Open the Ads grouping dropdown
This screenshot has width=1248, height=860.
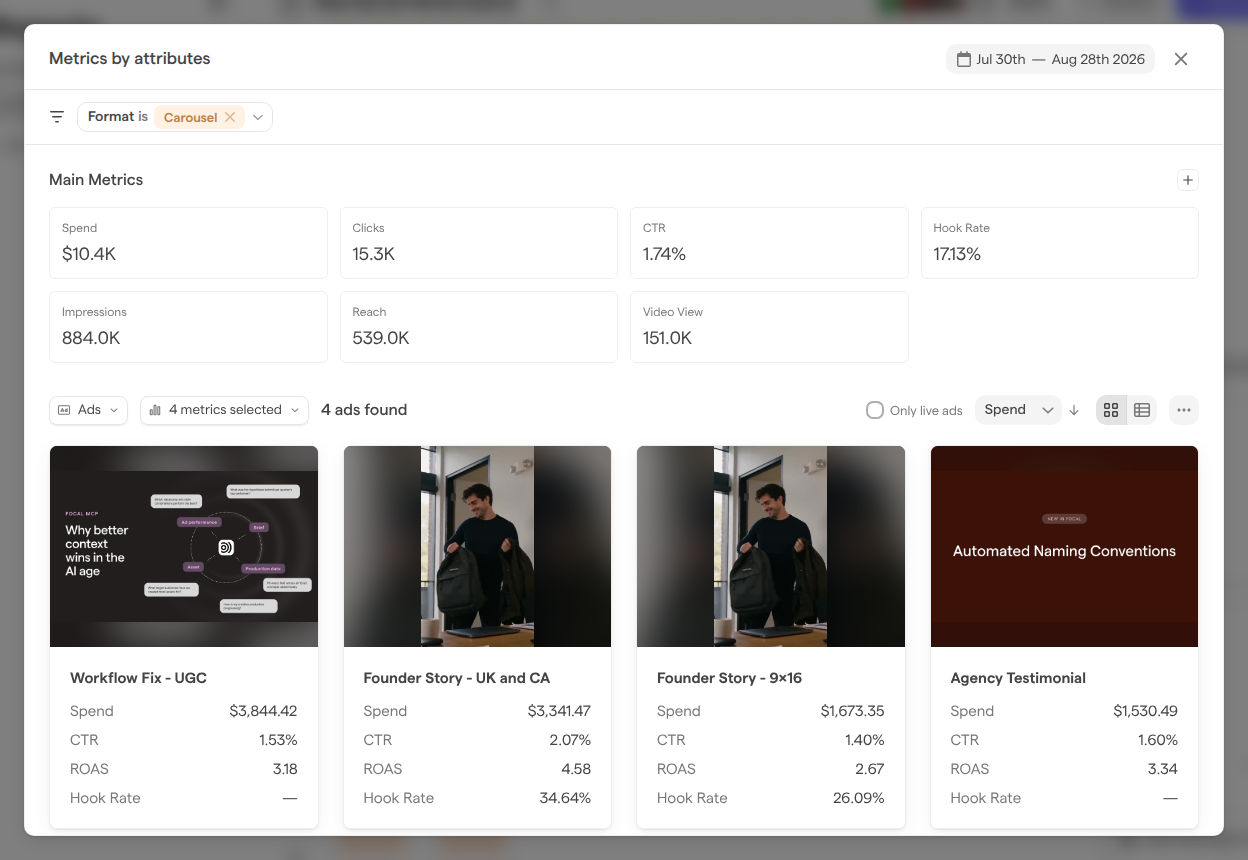[x=89, y=410]
